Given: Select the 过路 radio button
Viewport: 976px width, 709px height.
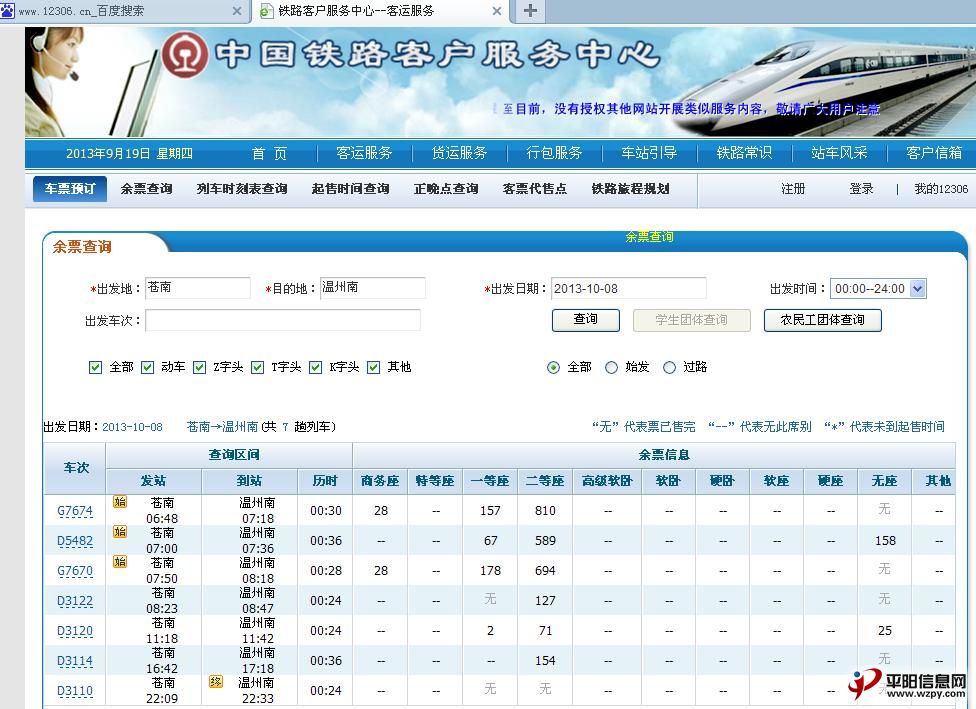Looking at the screenshot, I should click(669, 367).
